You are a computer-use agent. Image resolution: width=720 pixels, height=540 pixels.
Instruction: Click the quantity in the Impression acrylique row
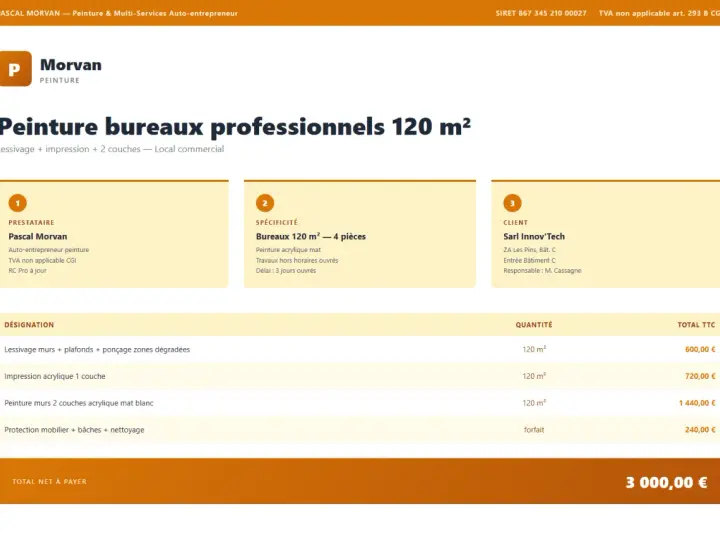[x=534, y=376]
